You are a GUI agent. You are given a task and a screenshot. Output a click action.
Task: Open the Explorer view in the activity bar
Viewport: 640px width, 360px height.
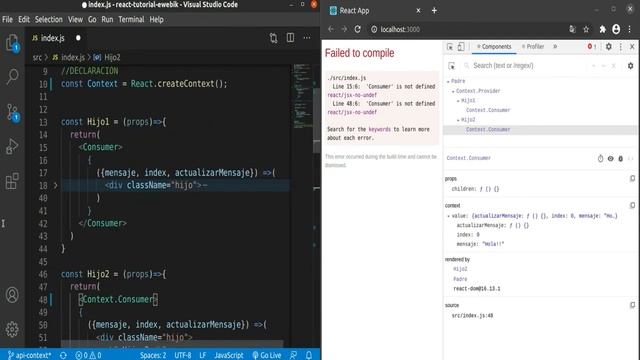12,43
